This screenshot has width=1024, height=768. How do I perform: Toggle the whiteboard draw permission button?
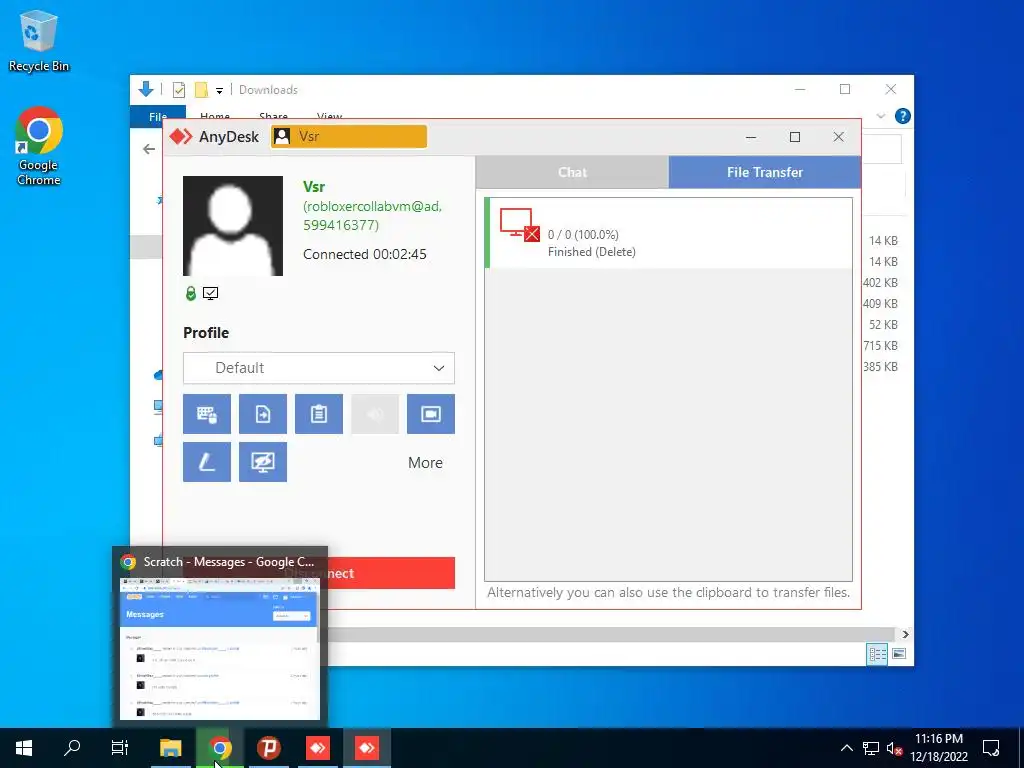206,462
